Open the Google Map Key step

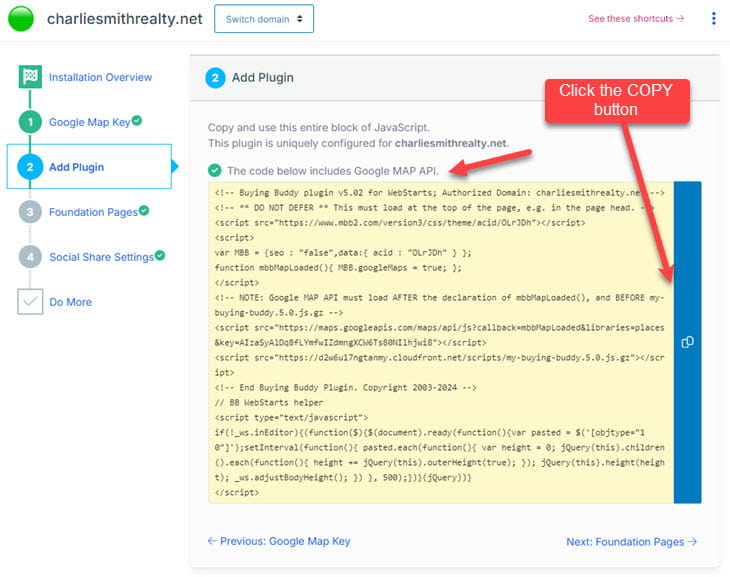(89, 122)
